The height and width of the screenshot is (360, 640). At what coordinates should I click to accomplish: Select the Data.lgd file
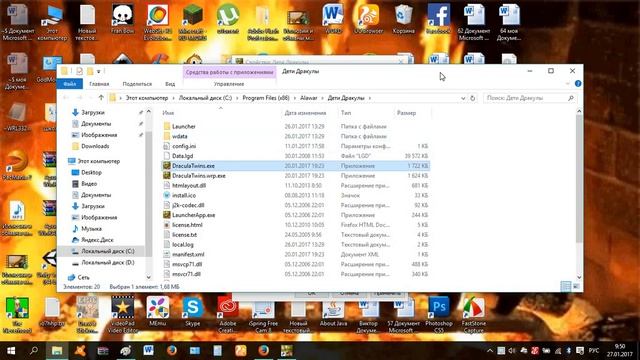(182, 156)
